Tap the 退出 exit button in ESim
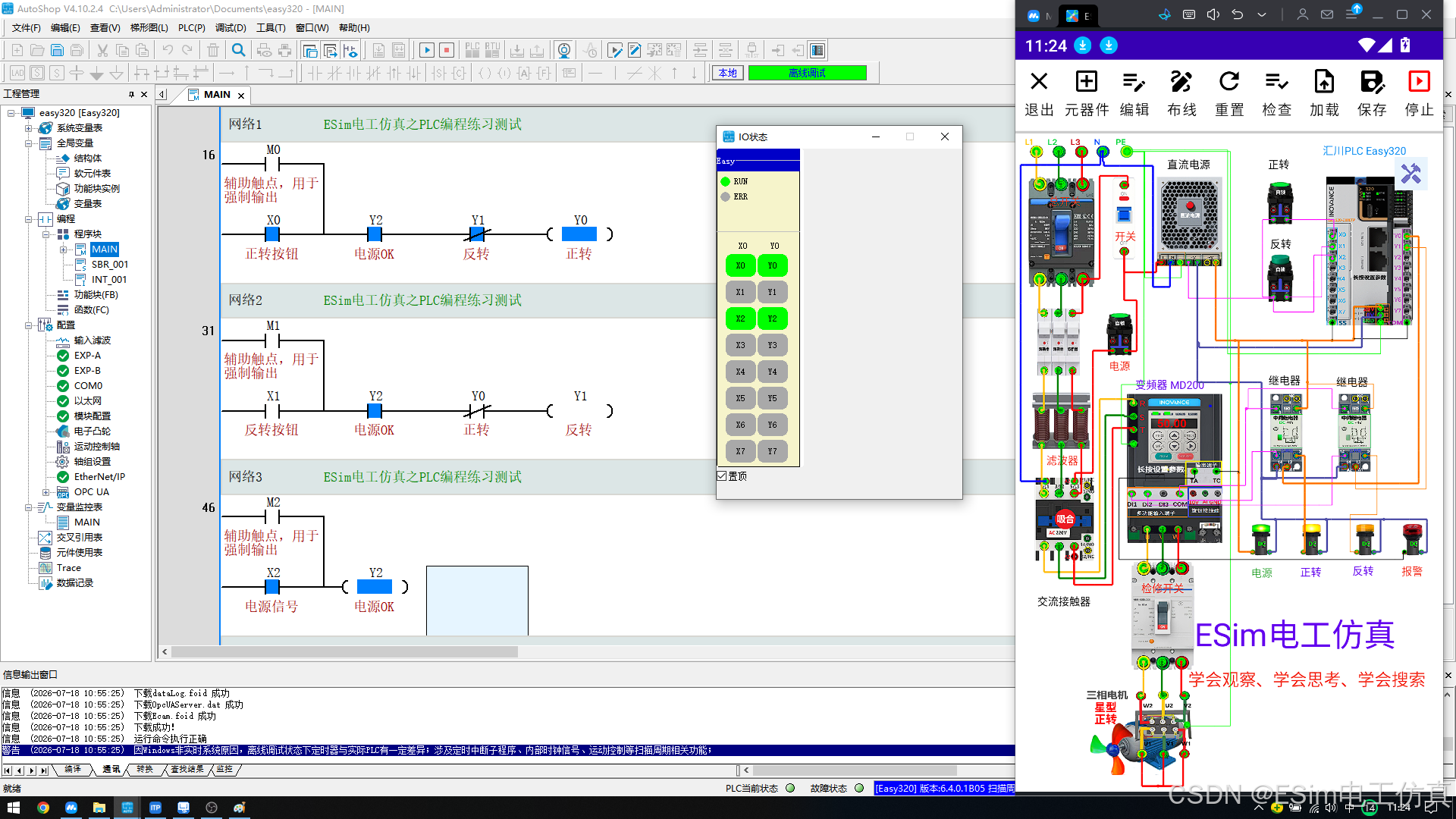The height and width of the screenshot is (819, 1456). coord(1039,94)
